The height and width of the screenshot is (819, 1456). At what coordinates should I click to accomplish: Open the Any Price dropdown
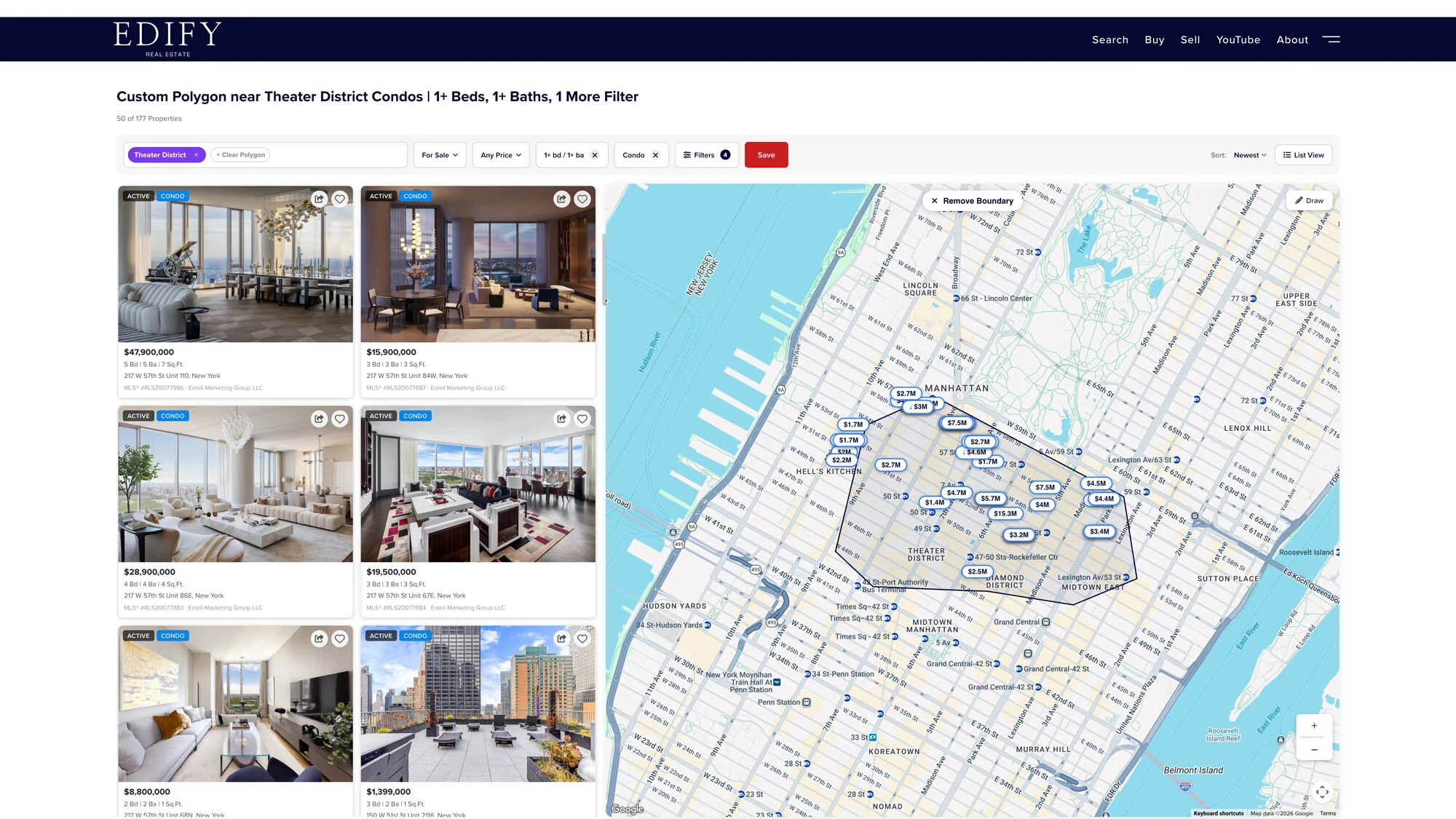[x=500, y=154]
